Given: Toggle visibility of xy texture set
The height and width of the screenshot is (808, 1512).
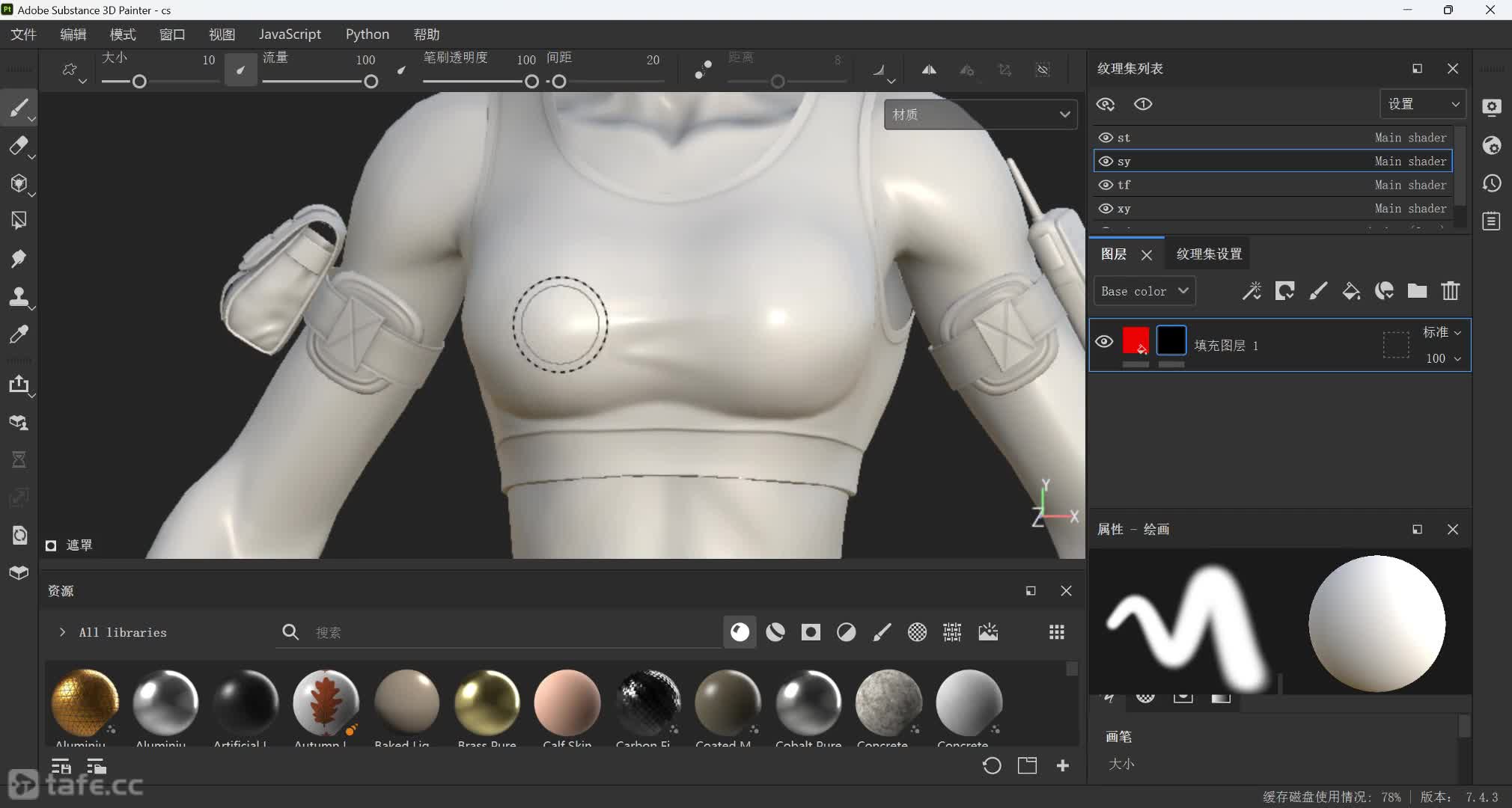Looking at the screenshot, I should point(1106,209).
